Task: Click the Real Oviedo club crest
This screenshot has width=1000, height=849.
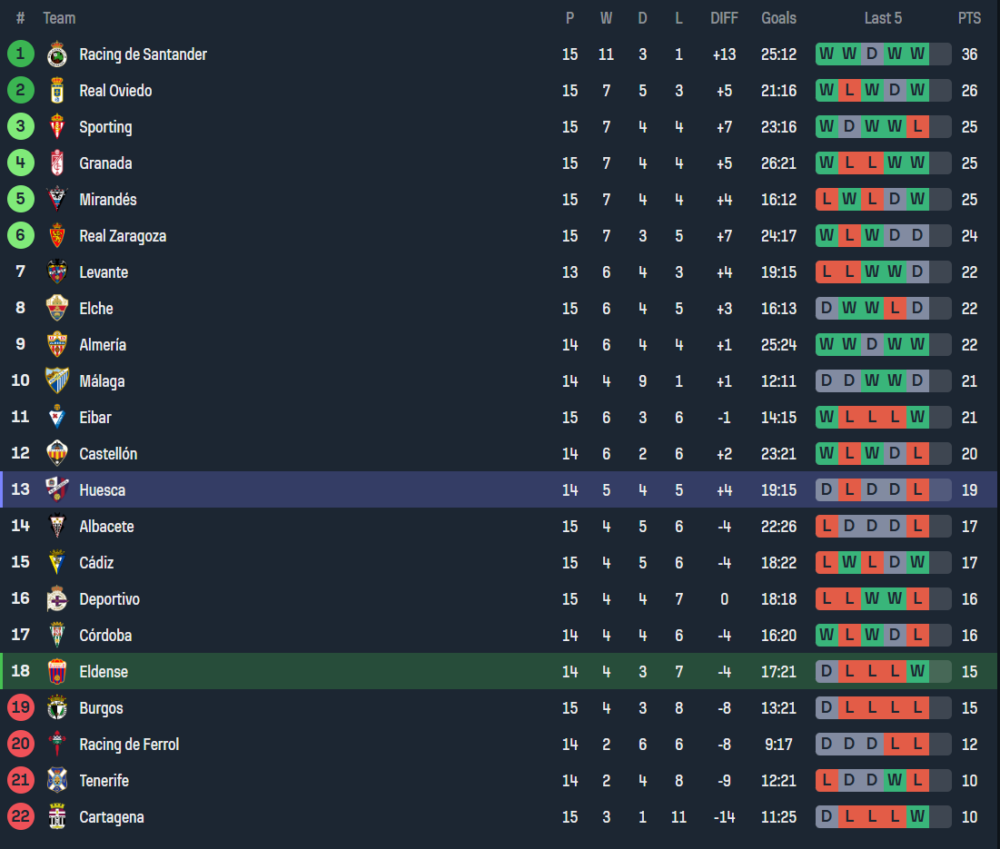Action: [x=57, y=91]
